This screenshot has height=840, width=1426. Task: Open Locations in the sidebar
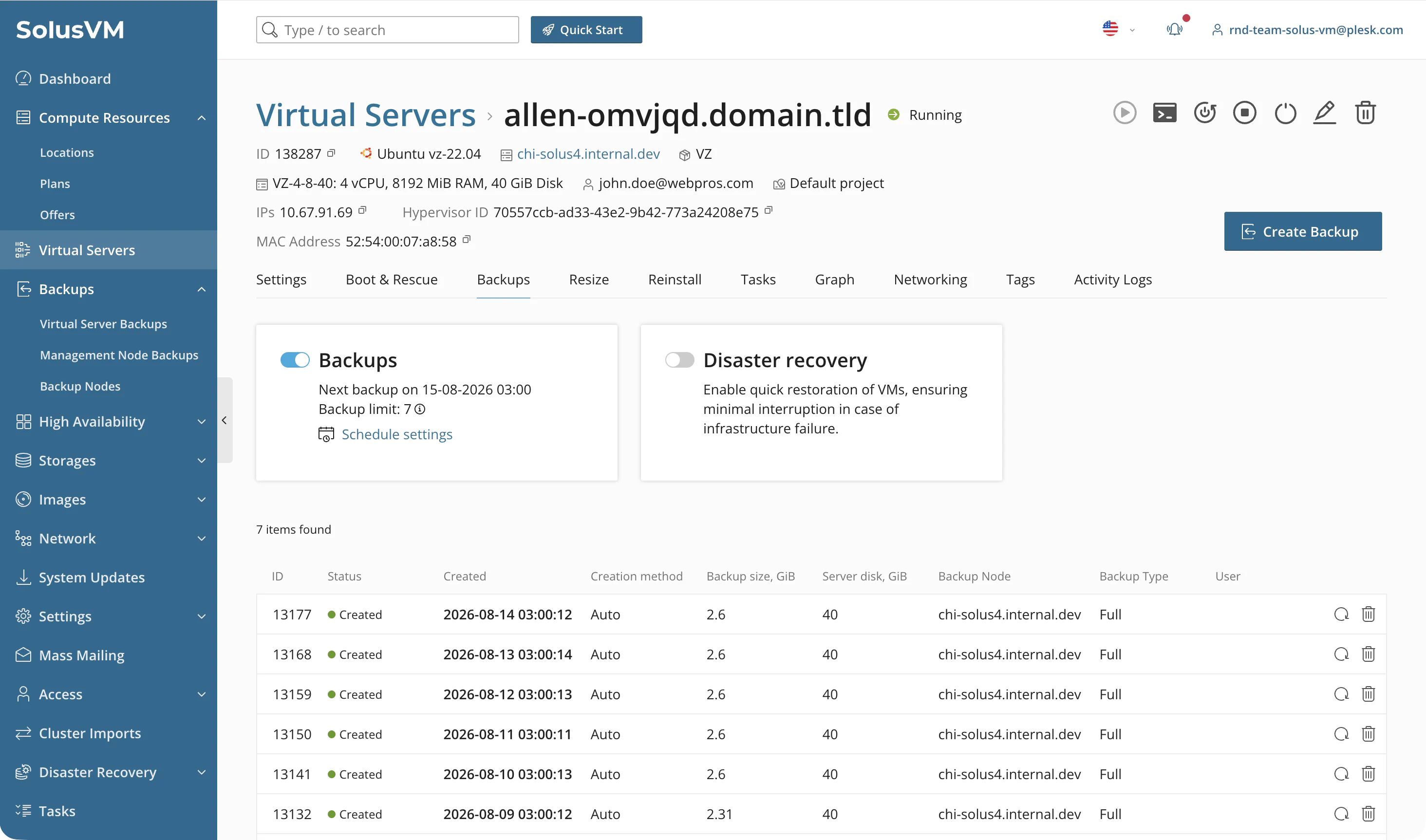67,152
